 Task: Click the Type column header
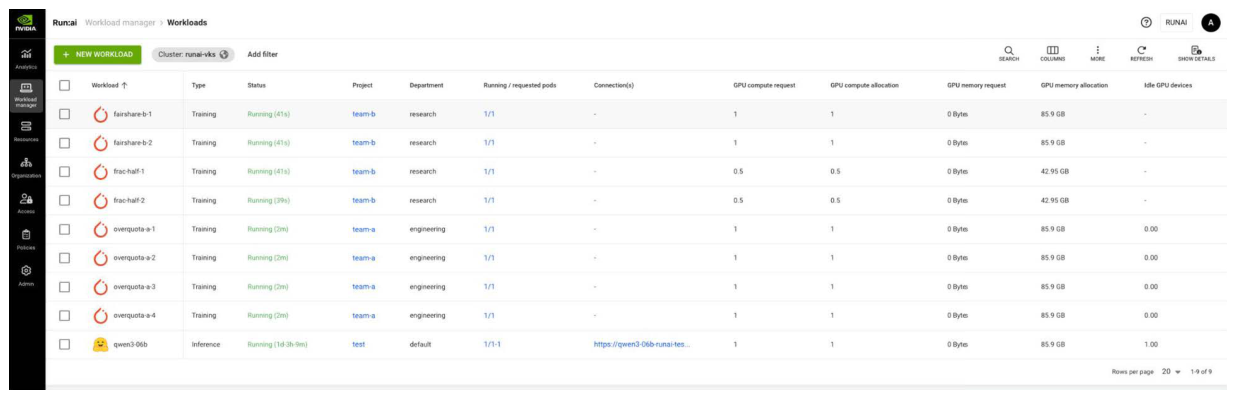coord(198,85)
